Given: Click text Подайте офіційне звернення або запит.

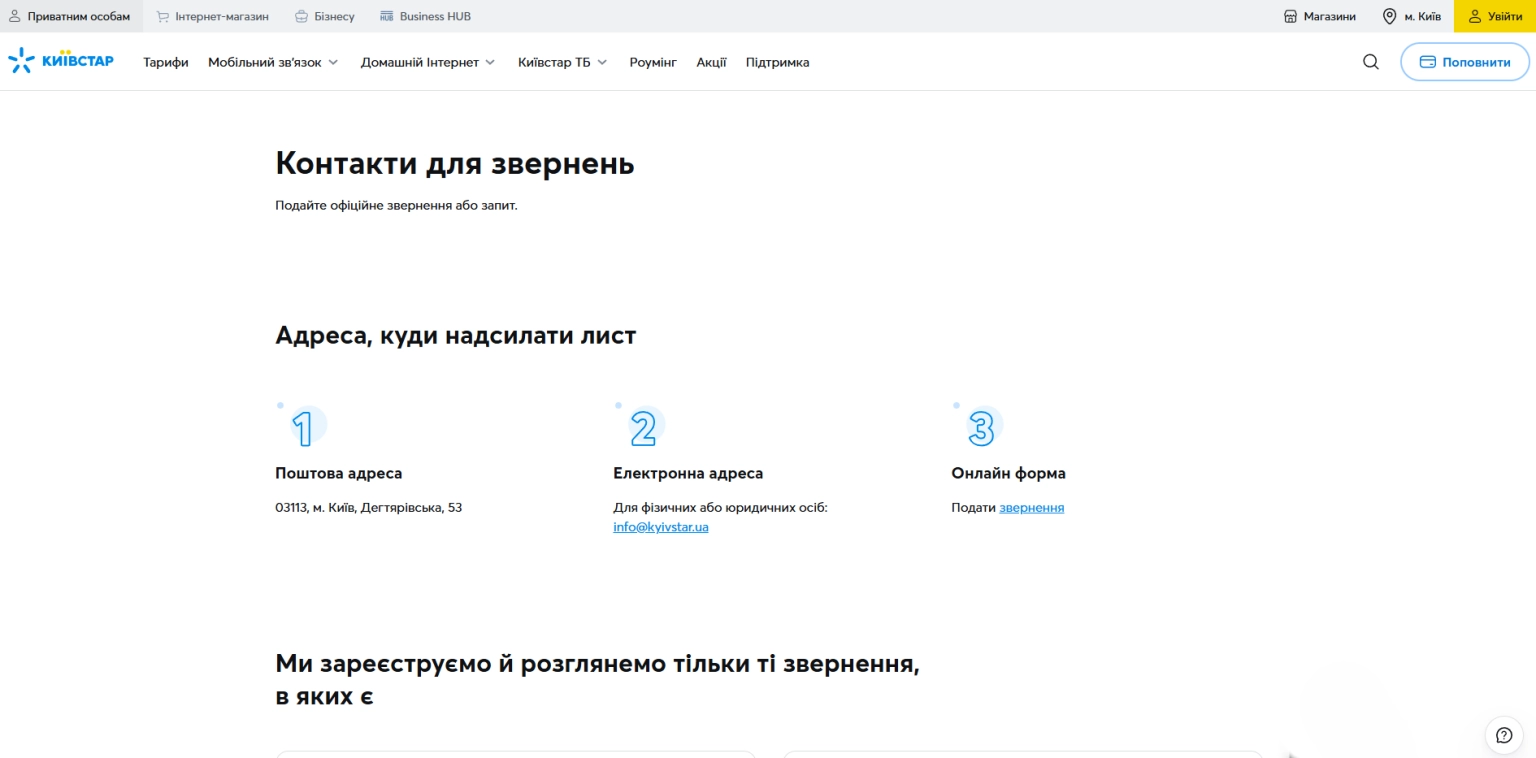Looking at the screenshot, I should pos(396,205).
